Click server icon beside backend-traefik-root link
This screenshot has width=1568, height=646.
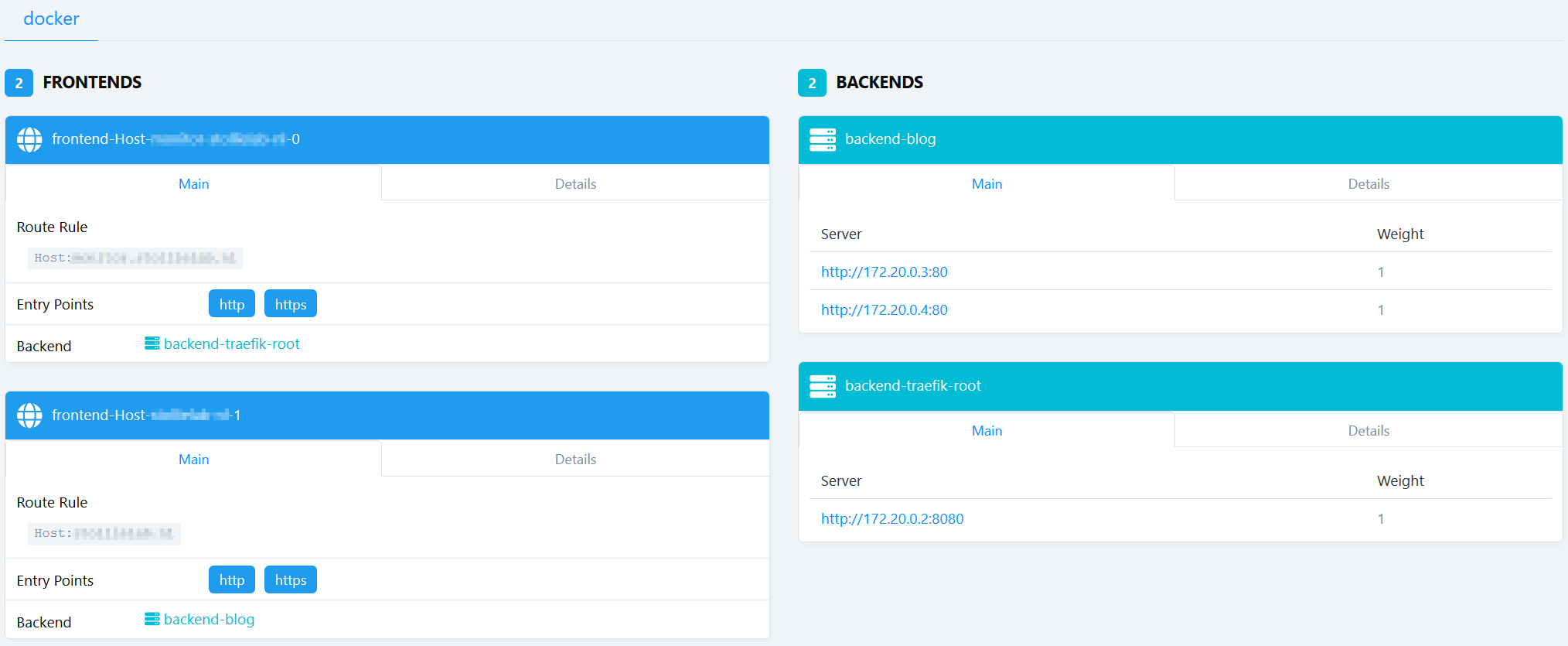tap(152, 344)
